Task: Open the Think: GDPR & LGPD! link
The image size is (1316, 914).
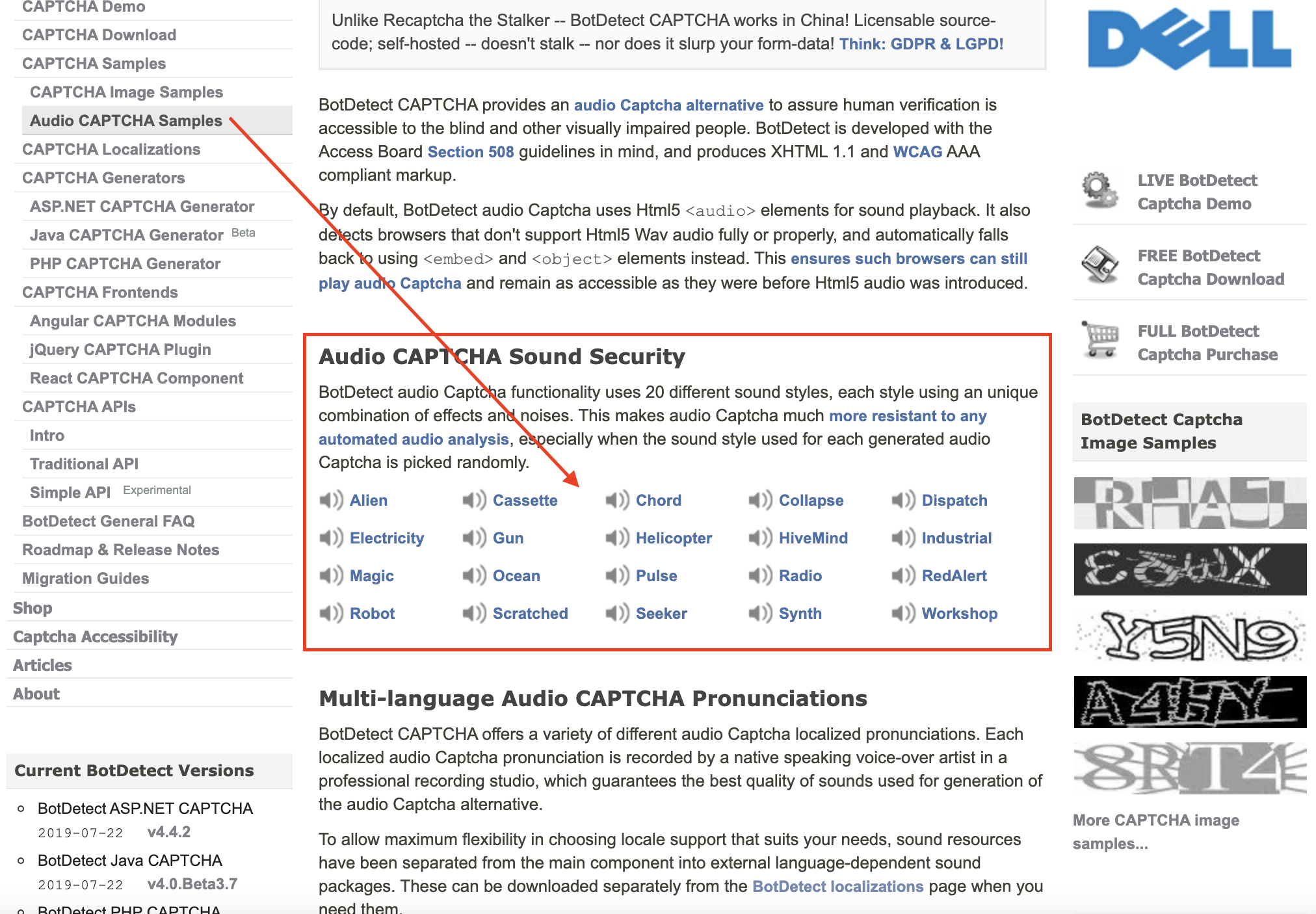Action: pos(921,44)
